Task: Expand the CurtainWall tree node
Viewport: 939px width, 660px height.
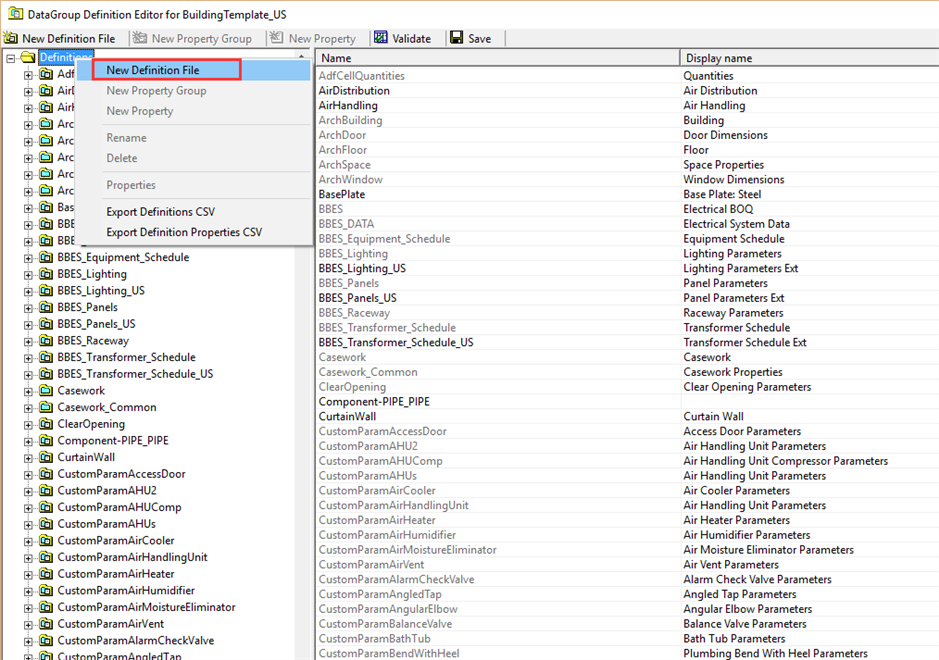Action: click(28, 459)
